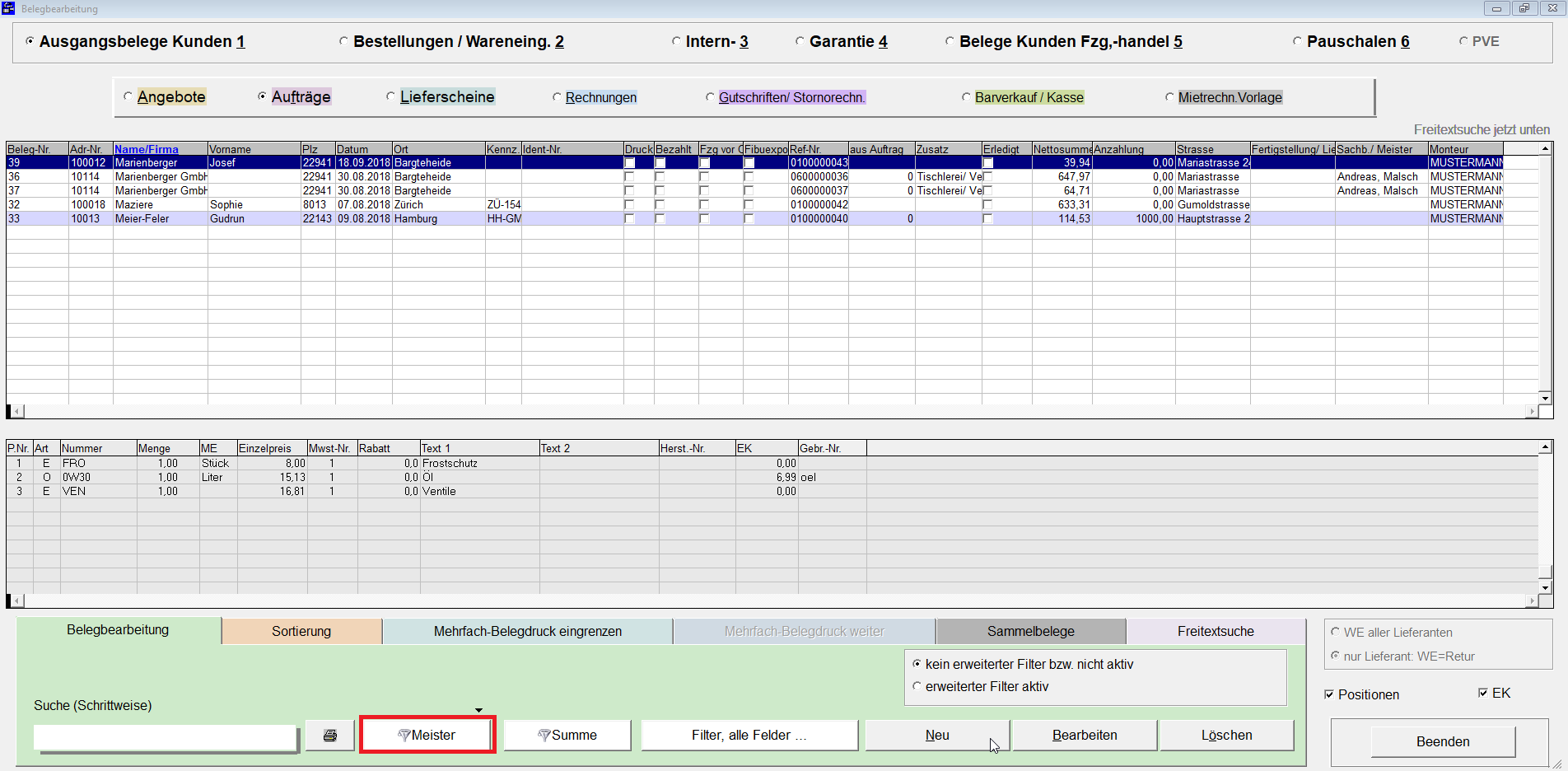Click Ref-Nr. 0600000036 cell
Screen dimensions: 1568x771
819,177
